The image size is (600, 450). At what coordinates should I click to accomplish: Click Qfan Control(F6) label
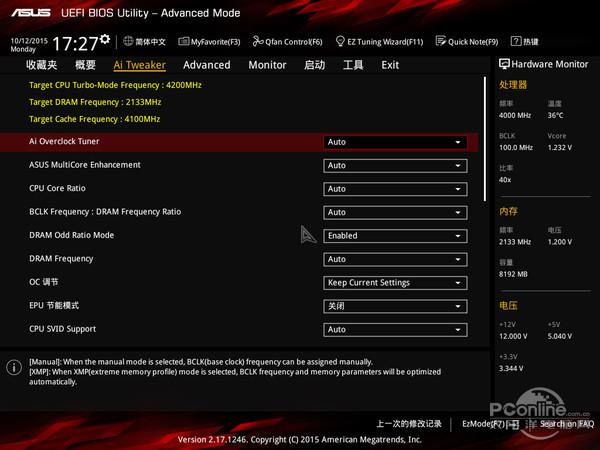coord(293,42)
